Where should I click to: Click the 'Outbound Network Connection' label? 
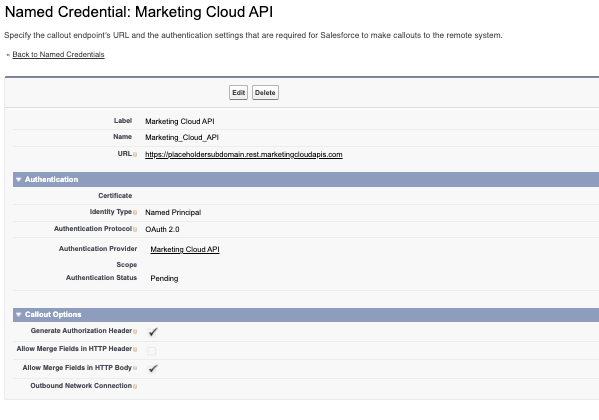tap(81, 386)
